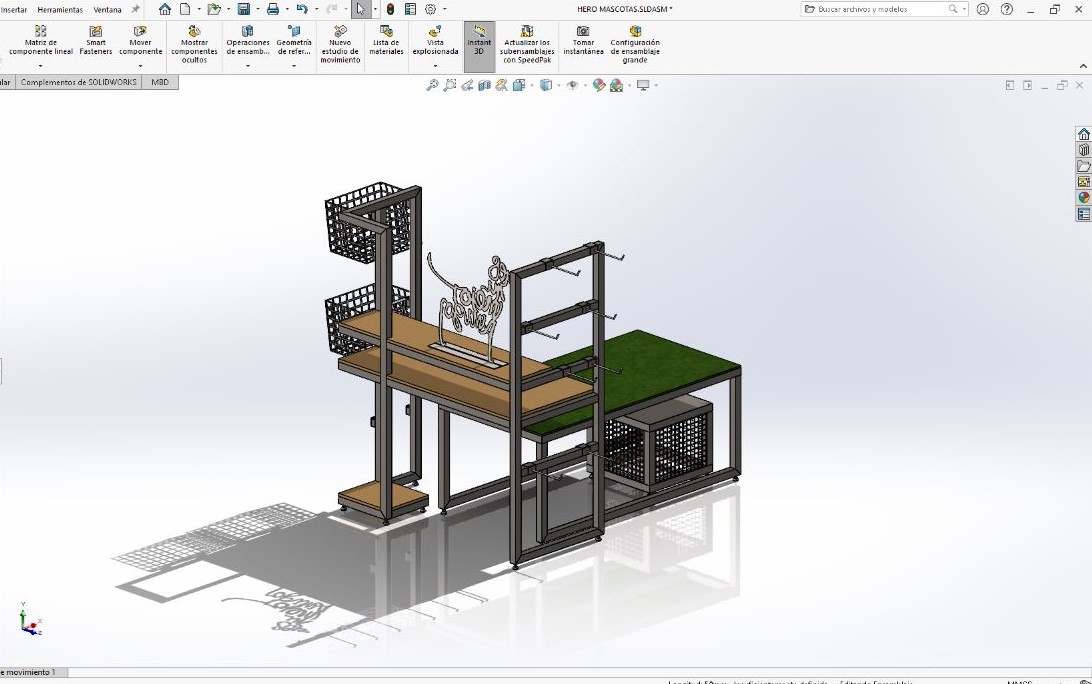Viewport: 1092px width, 684px height.
Task: Open the Options gear icon
Action: pyautogui.click(x=430, y=9)
